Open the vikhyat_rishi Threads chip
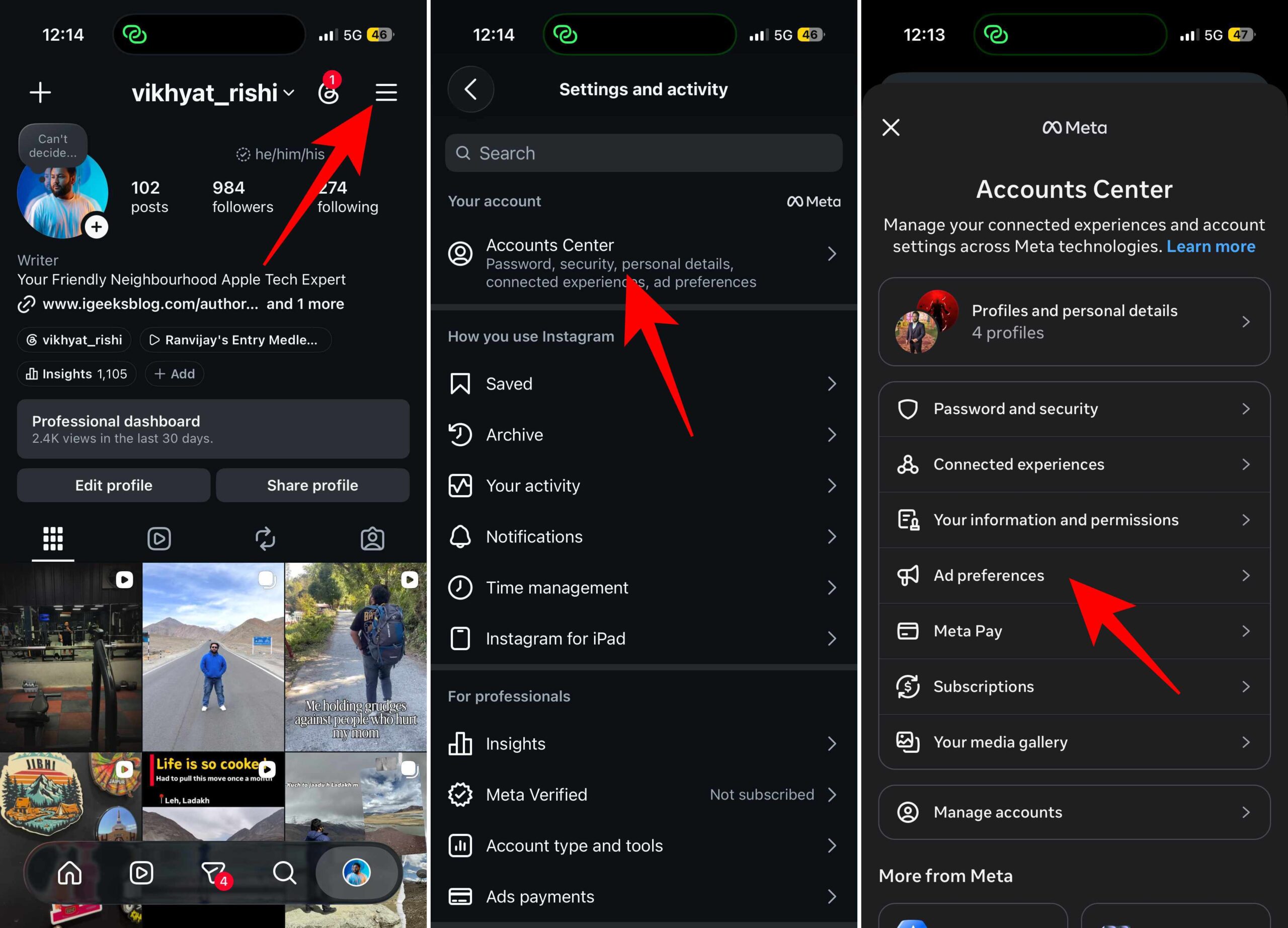 pyautogui.click(x=74, y=340)
